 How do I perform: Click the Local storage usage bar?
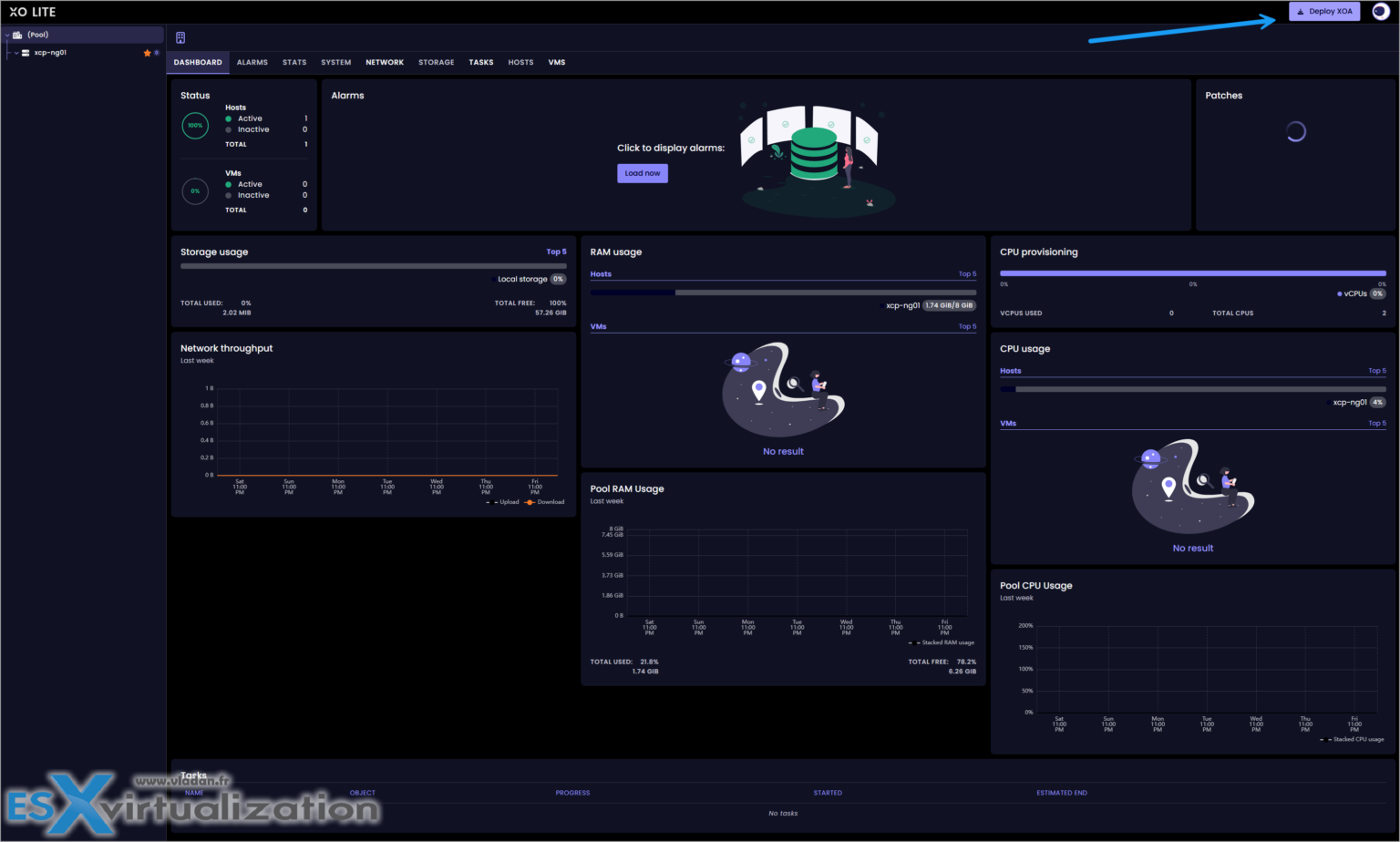[x=373, y=266]
